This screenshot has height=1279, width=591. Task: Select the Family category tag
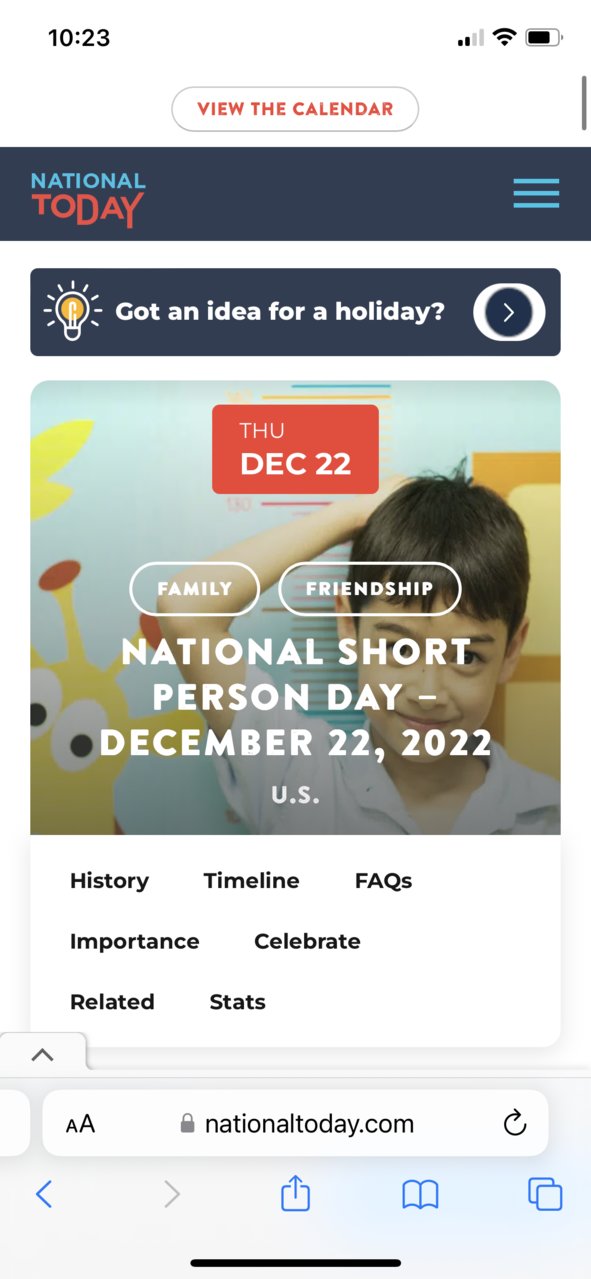coord(195,589)
